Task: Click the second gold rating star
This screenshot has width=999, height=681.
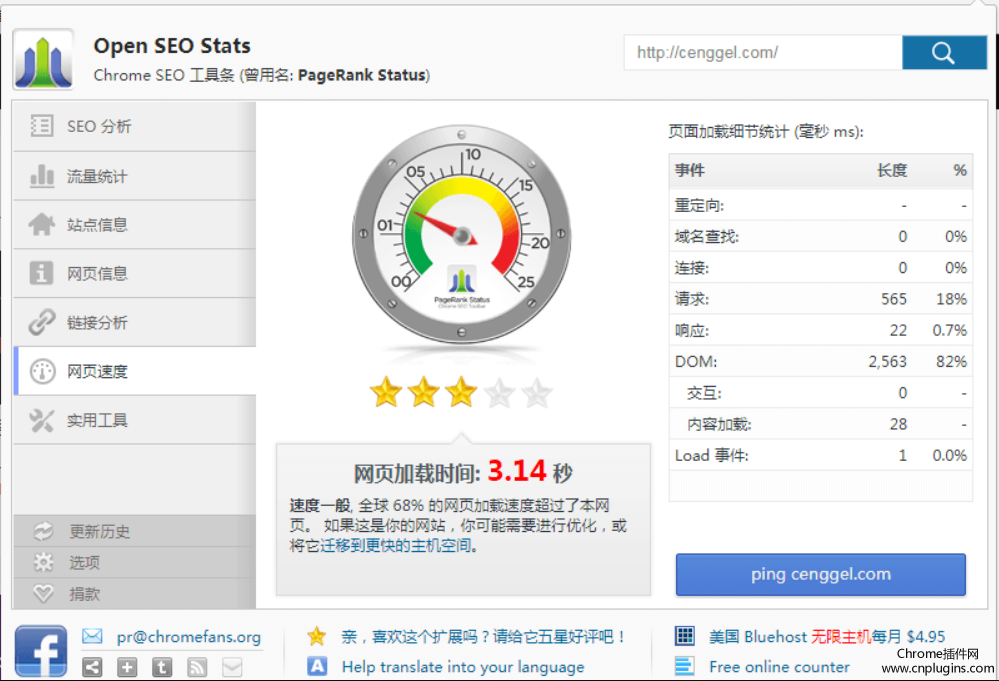Action: click(x=424, y=392)
